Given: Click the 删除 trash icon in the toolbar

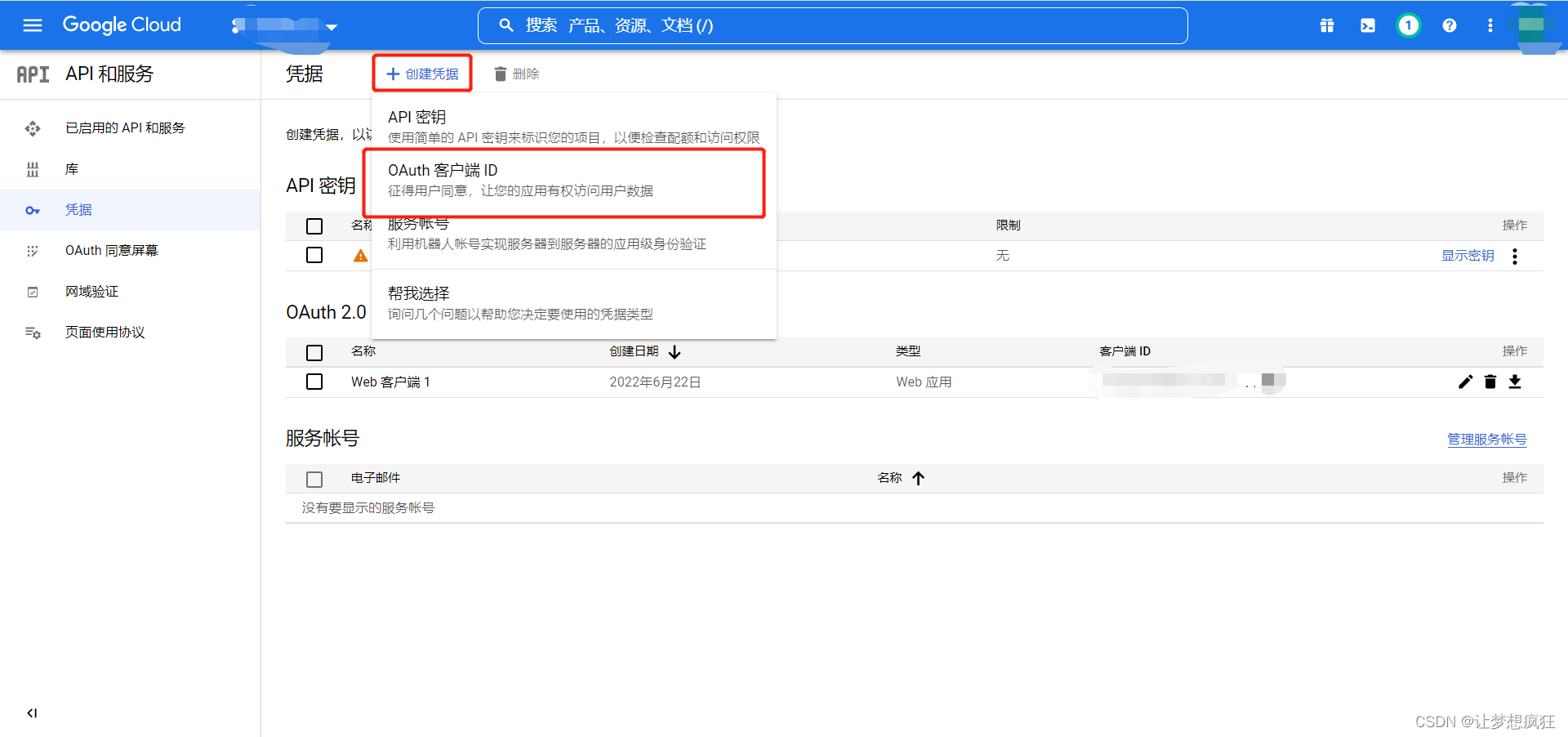Looking at the screenshot, I should point(501,74).
